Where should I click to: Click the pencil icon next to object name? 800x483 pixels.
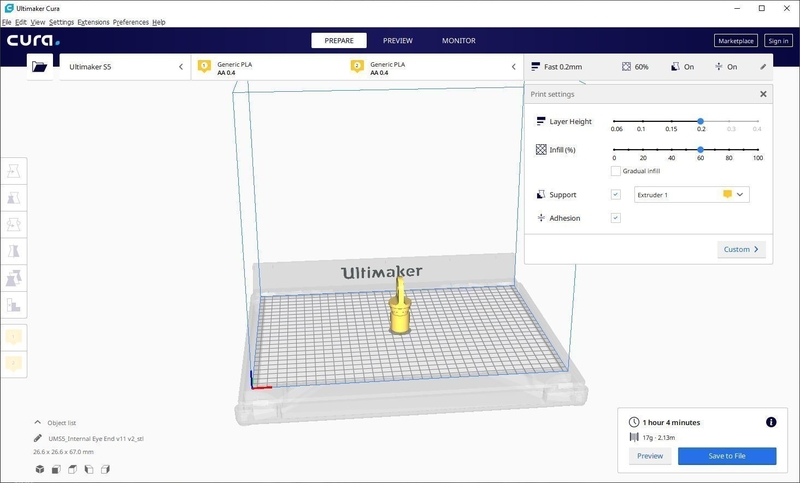pos(38,438)
